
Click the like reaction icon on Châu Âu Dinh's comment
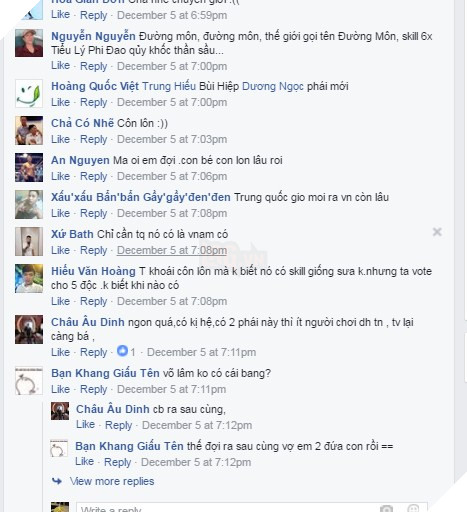coord(122,351)
